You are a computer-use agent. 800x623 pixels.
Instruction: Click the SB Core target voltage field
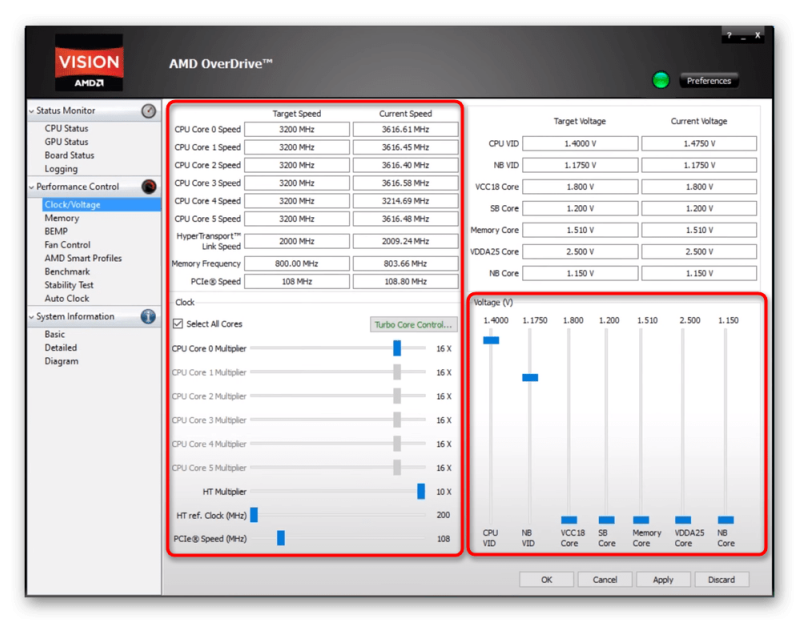pyautogui.click(x=580, y=208)
